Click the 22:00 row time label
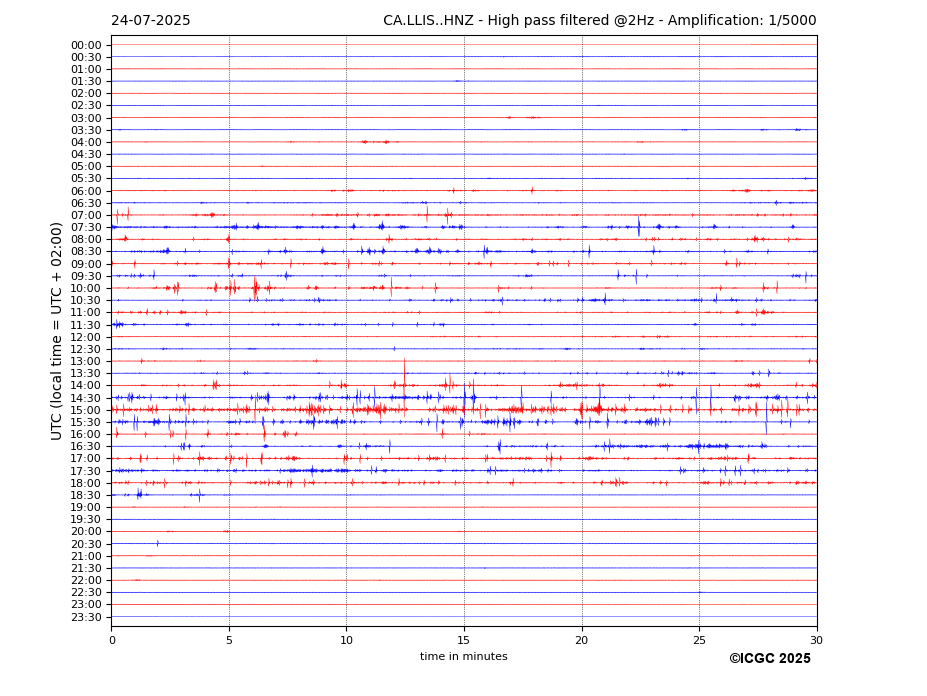This screenshot has height=696, width=927. click(x=86, y=581)
